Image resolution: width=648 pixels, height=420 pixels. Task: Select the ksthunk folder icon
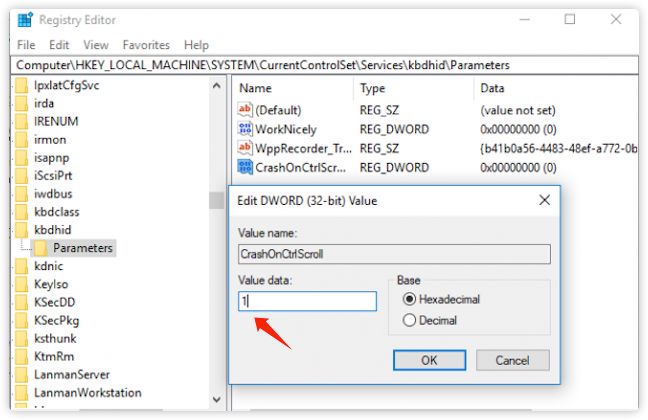pyautogui.click(x=21, y=339)
